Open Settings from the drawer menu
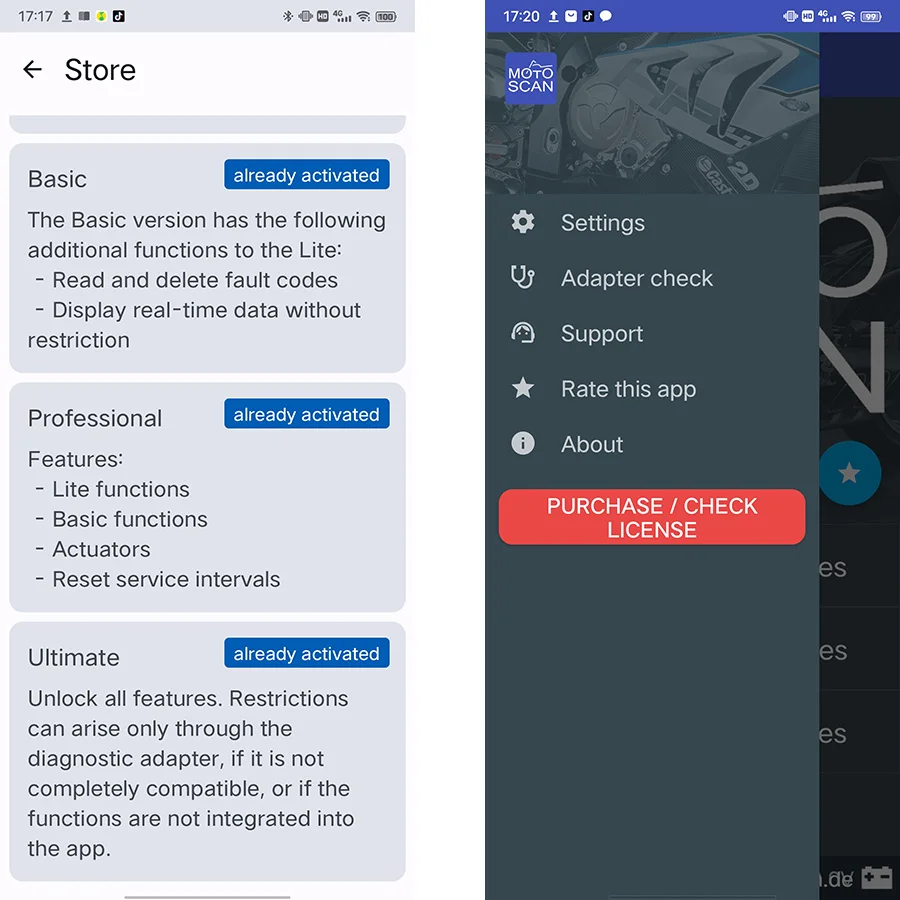Image resolution: width=900 pixels, height=900 pixels. (652, 223)
